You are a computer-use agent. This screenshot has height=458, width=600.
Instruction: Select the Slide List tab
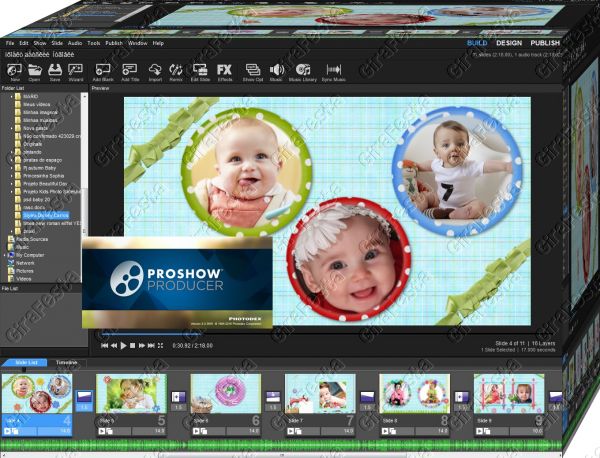click(26, 362)
